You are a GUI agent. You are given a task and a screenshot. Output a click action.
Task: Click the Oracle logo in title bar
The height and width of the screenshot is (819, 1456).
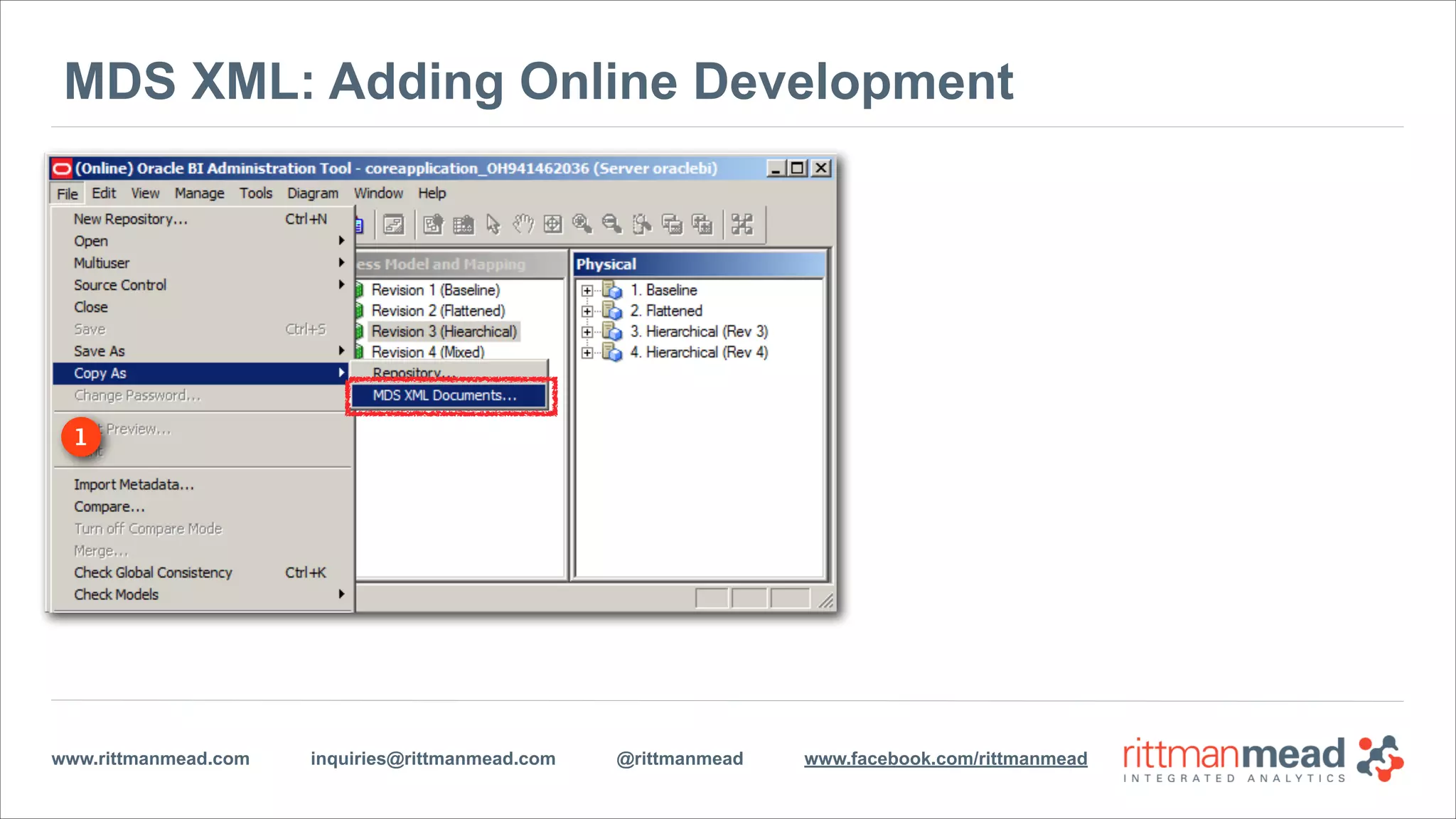63,168
